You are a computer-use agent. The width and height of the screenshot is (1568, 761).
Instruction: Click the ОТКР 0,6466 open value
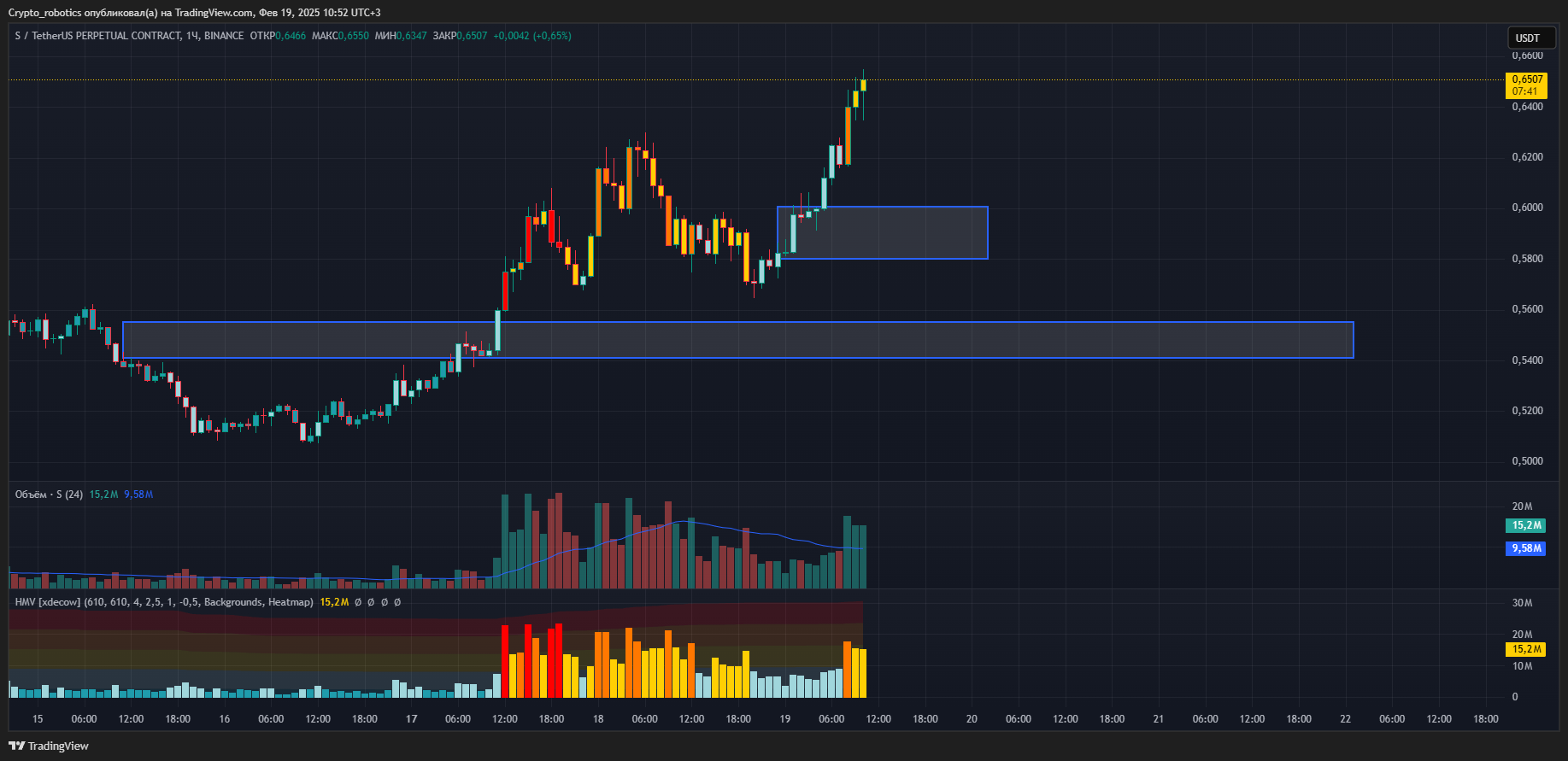pos(278,36)
